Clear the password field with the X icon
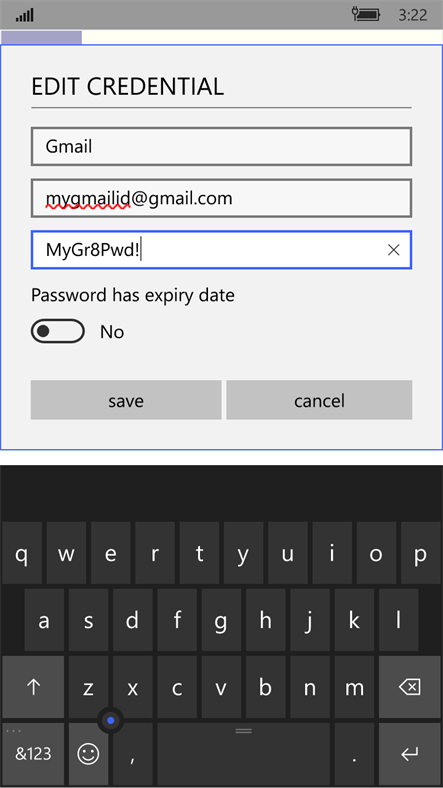 click(x=393, y=250)
